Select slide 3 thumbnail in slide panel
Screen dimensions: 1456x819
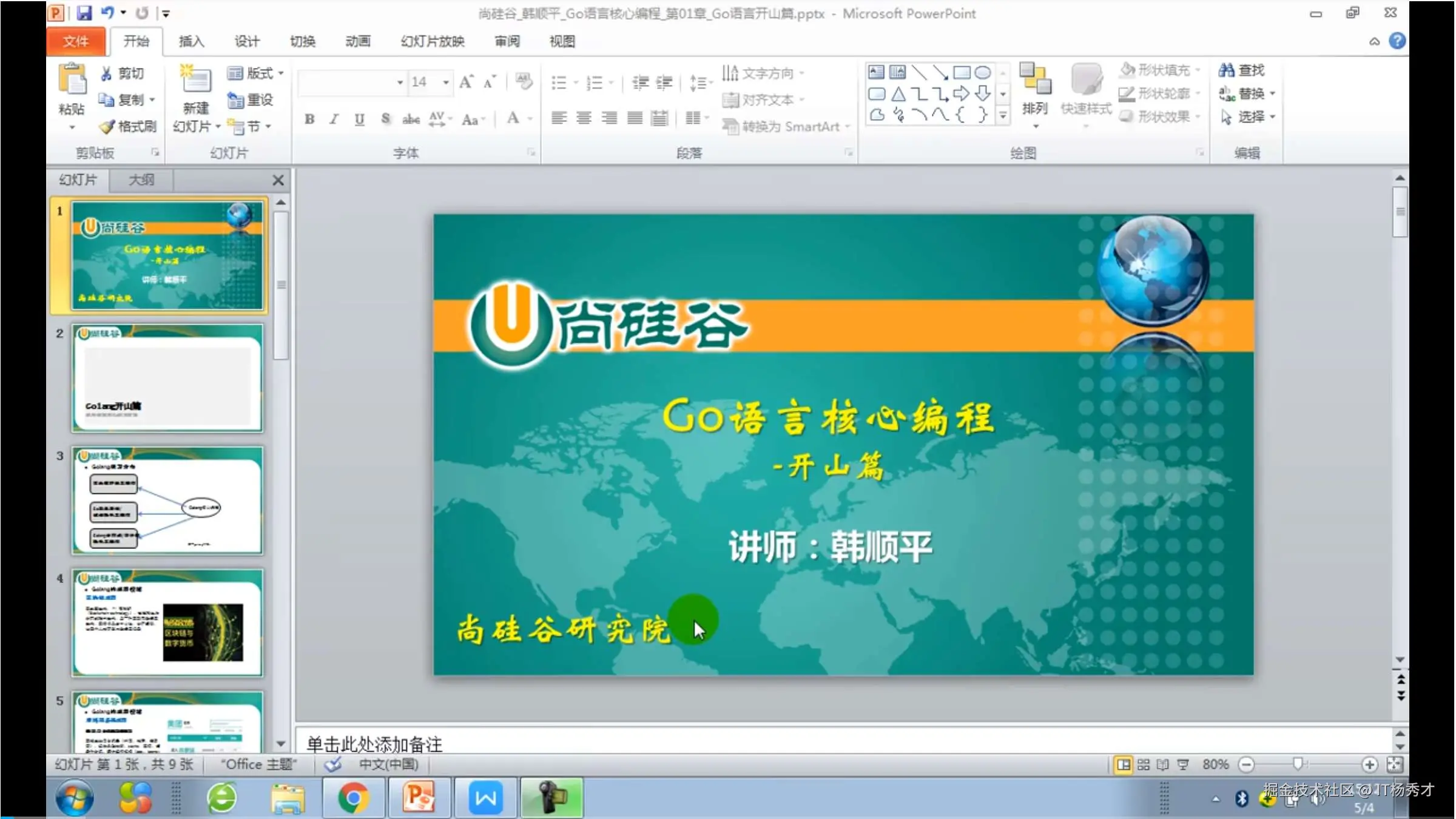(x=167, y=500)
